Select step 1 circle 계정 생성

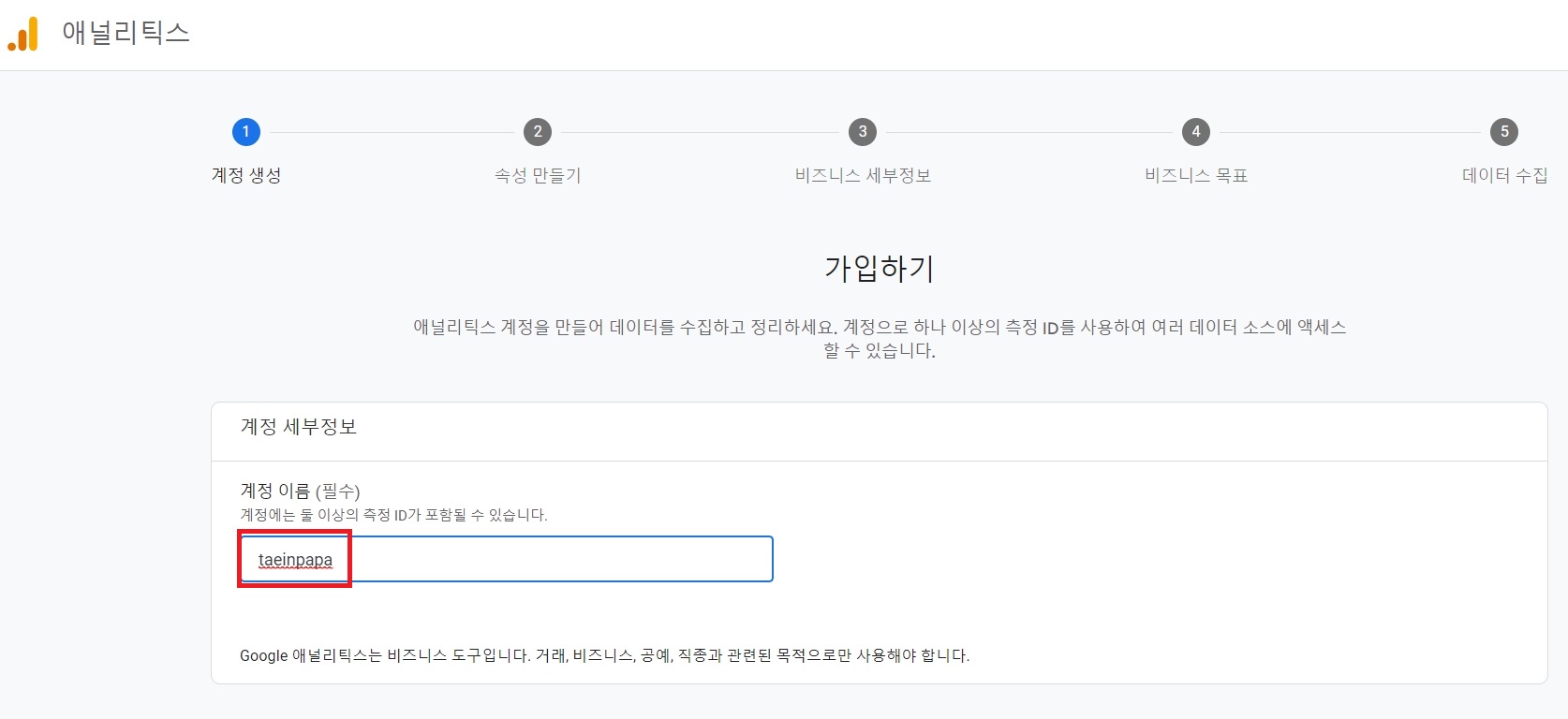coord(246,132)
